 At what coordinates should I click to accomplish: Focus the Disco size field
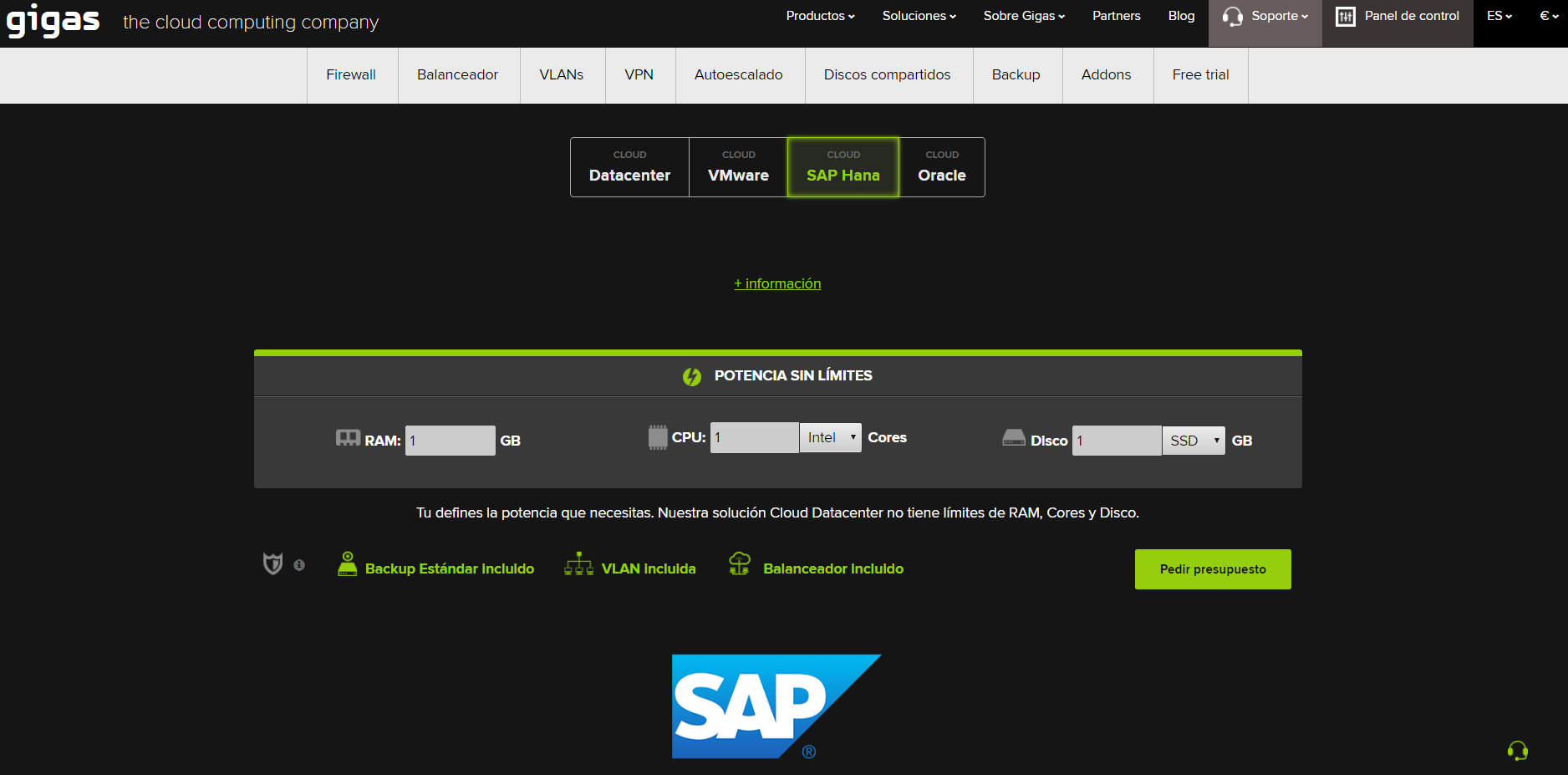(x=1117, y=441)
